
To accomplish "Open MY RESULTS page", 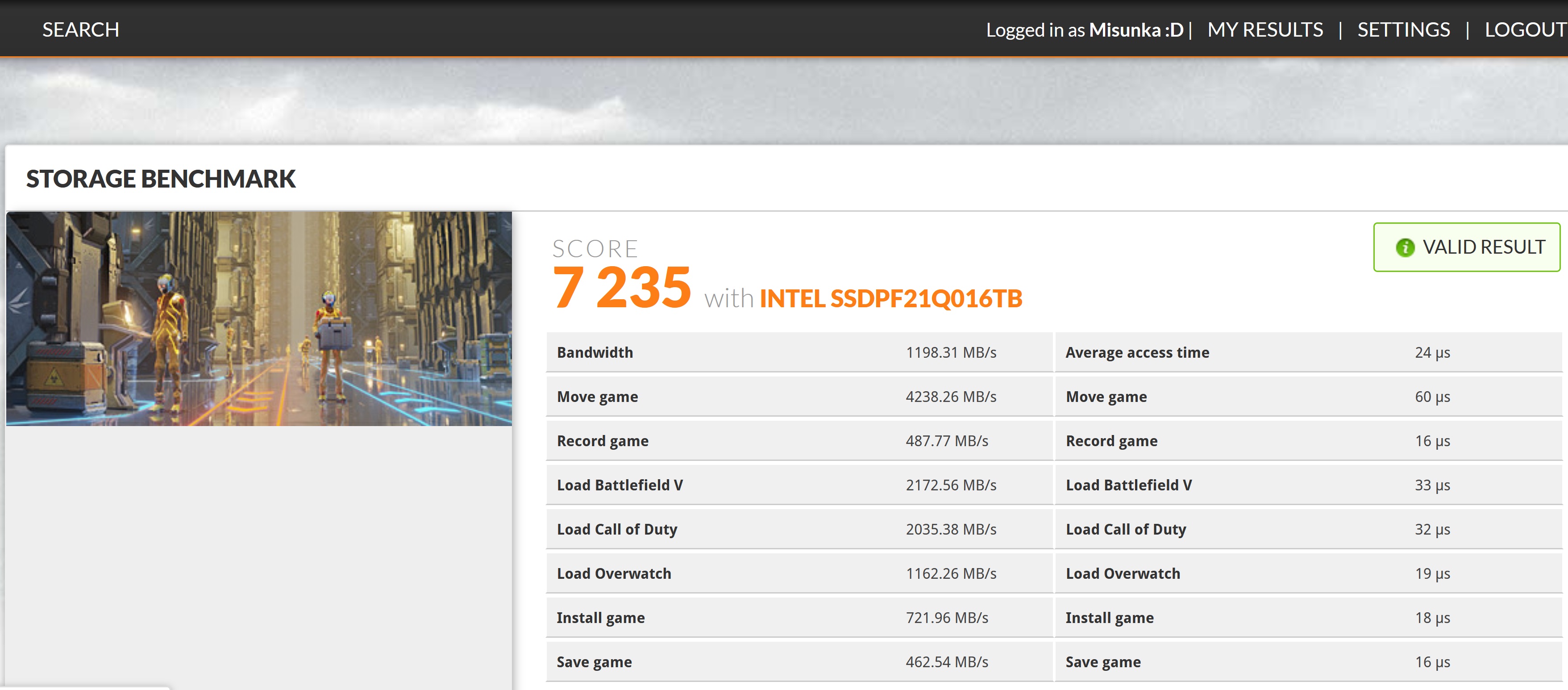I will click(x=1265, y=29).
